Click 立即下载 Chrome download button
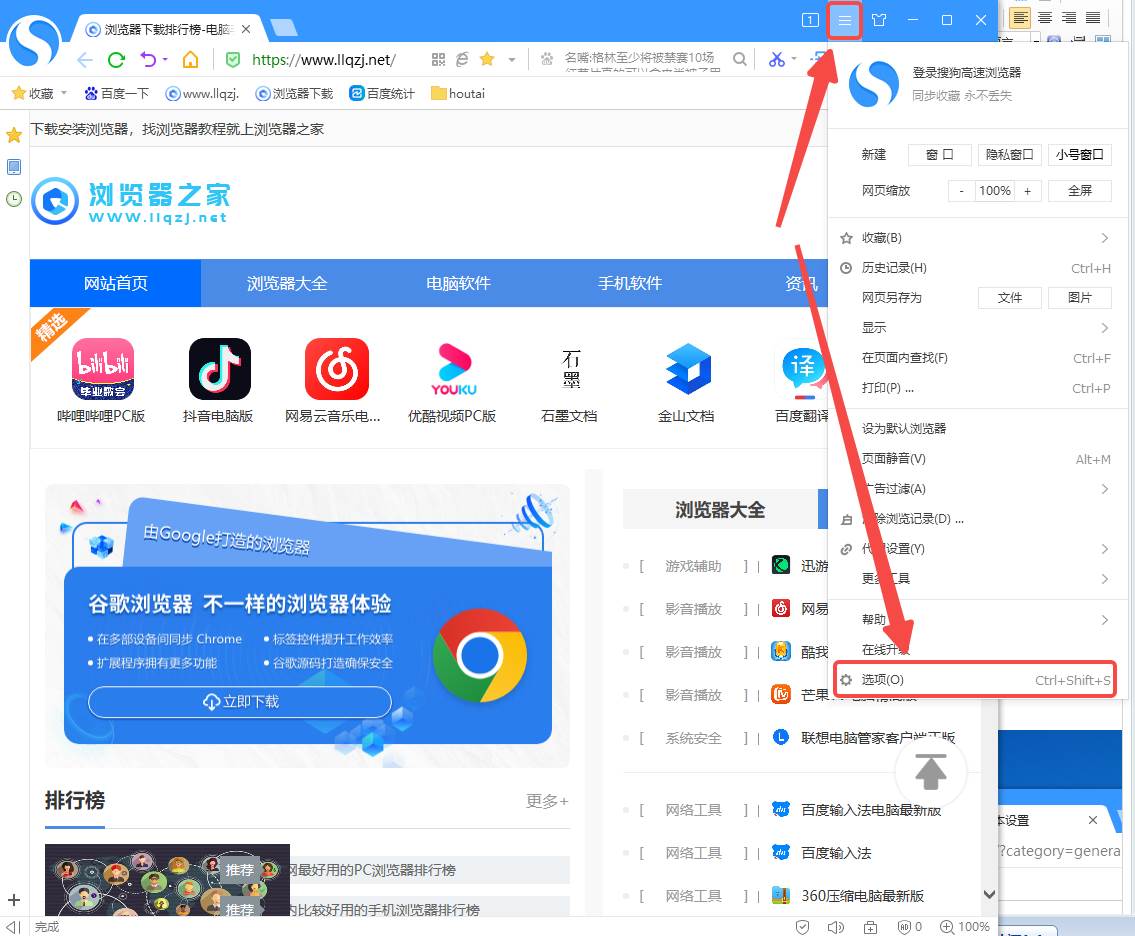This screenshot has width=1135, height=936. [240, 701]
